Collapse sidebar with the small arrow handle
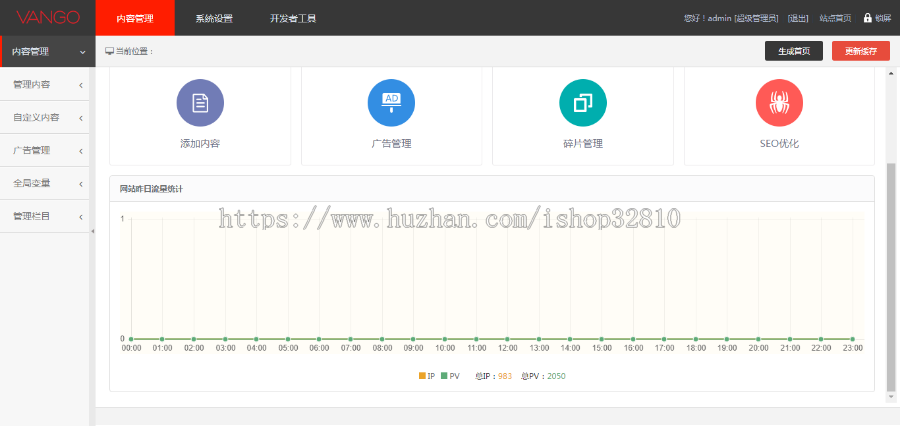 pyautogui.click(x=92, y=231)
